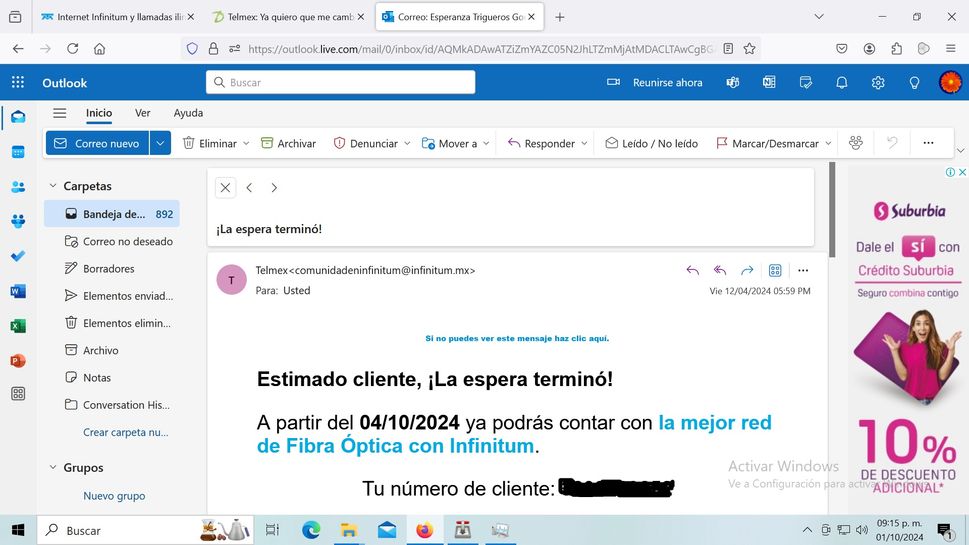Bookmark this page with star icon
The width and height of the screenshot is (969, 545).
pyautogui.click(x=750, y=49)
